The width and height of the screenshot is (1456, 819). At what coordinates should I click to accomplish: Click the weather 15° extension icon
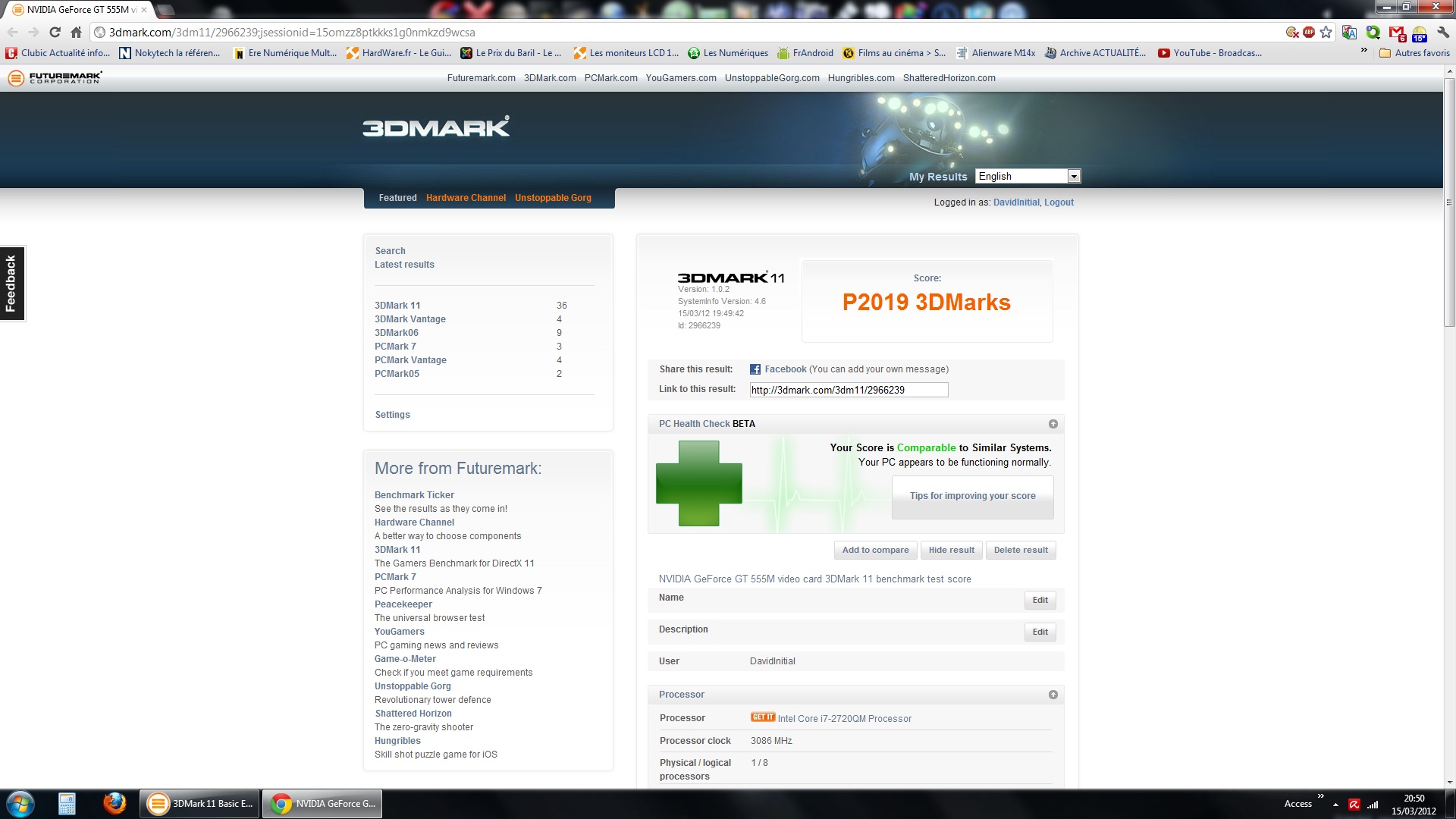click(1420, 33)
